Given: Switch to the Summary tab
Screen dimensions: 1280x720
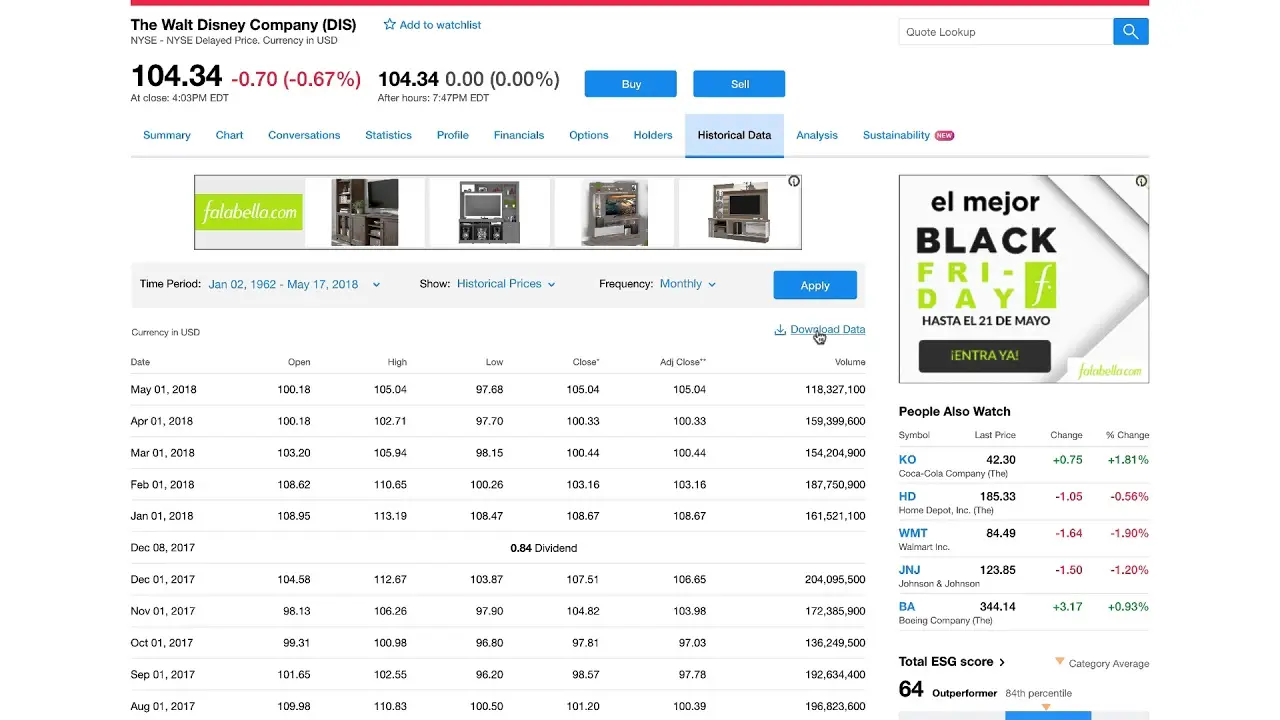Looking at the screenshot, I should pyautogui.click(x=167, y=135).
